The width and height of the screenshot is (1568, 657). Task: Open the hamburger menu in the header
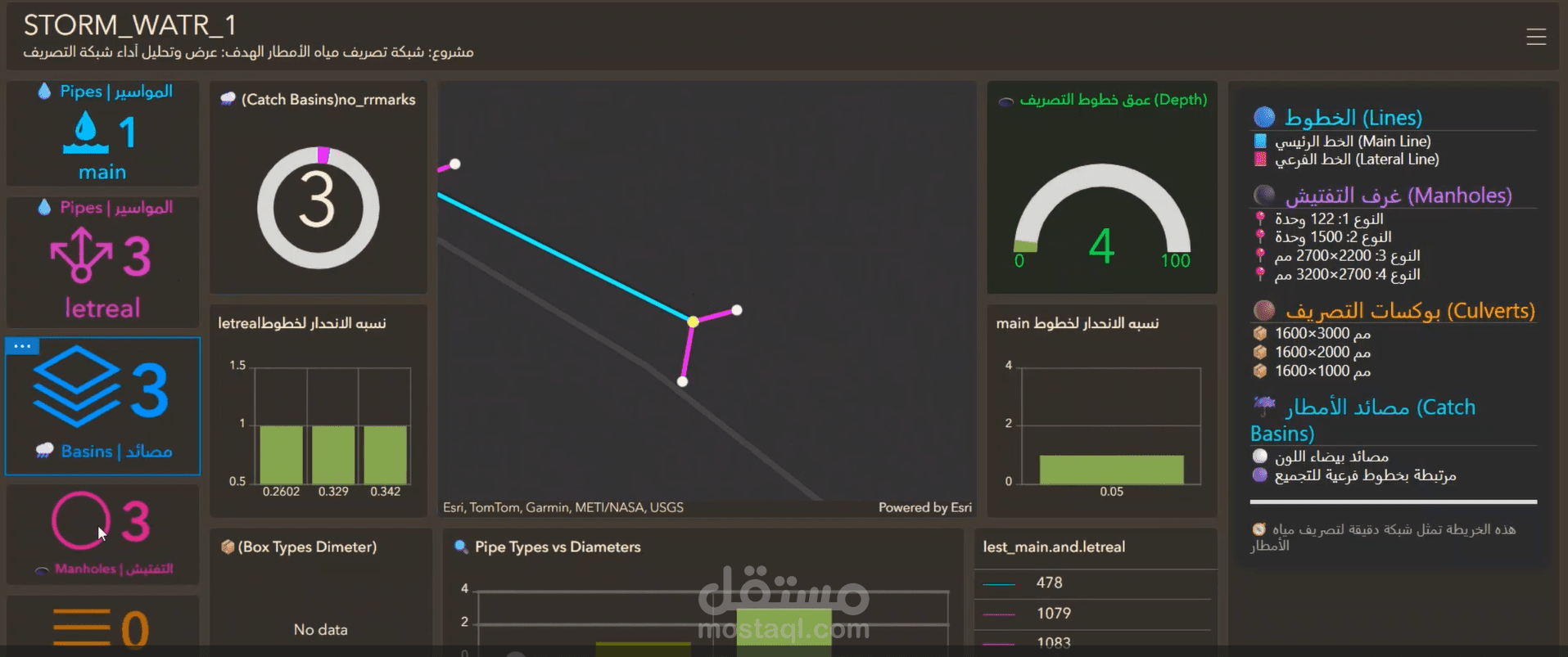pos(1535,37)
